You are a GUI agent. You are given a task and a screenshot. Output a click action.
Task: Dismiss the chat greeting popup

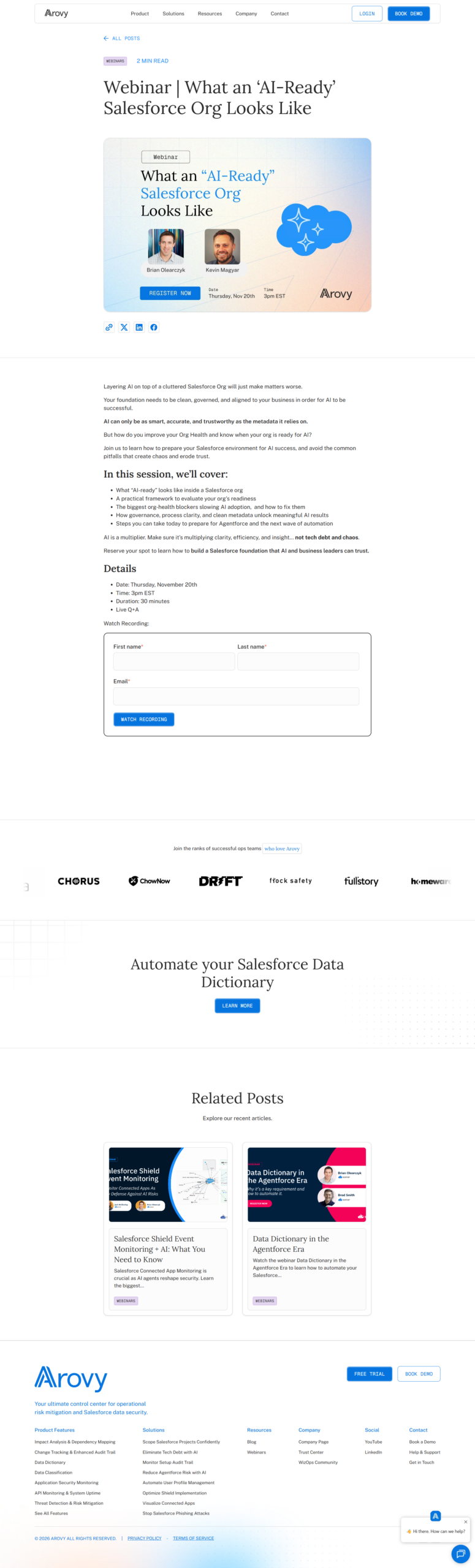coord(466,1521)
